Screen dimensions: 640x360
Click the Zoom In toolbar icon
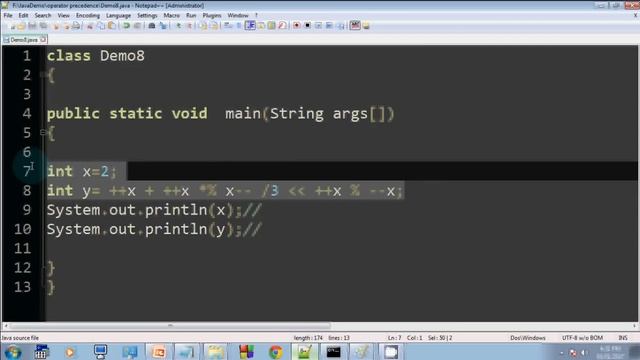[x=178, y=26]
